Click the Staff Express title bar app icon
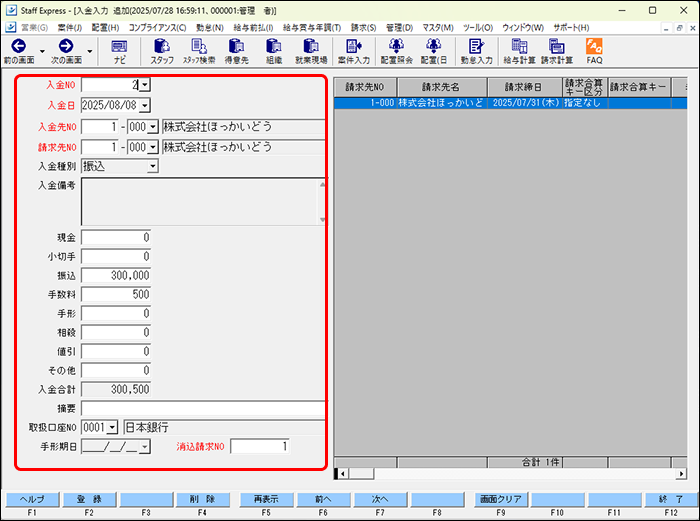Image resolution: width=700 pixels, height=521 pixels. pyautogui.click(x=11, y=10)
